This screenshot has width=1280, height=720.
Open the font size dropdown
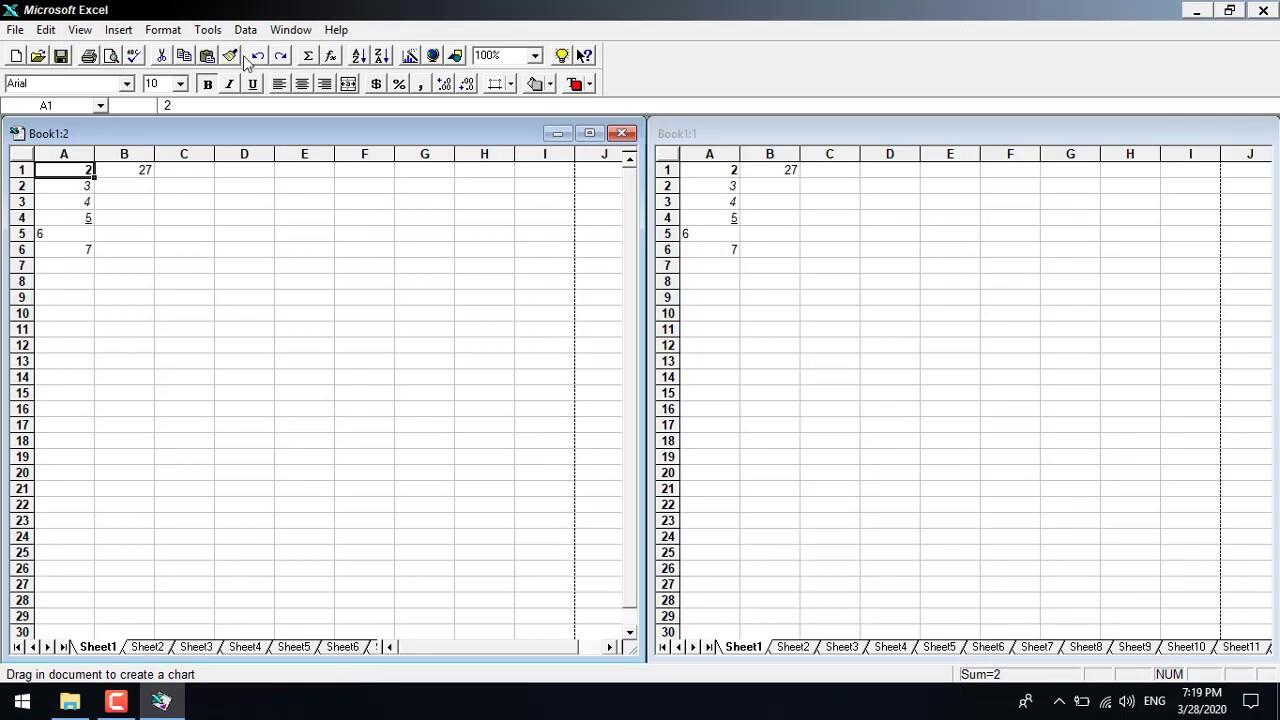180,84
